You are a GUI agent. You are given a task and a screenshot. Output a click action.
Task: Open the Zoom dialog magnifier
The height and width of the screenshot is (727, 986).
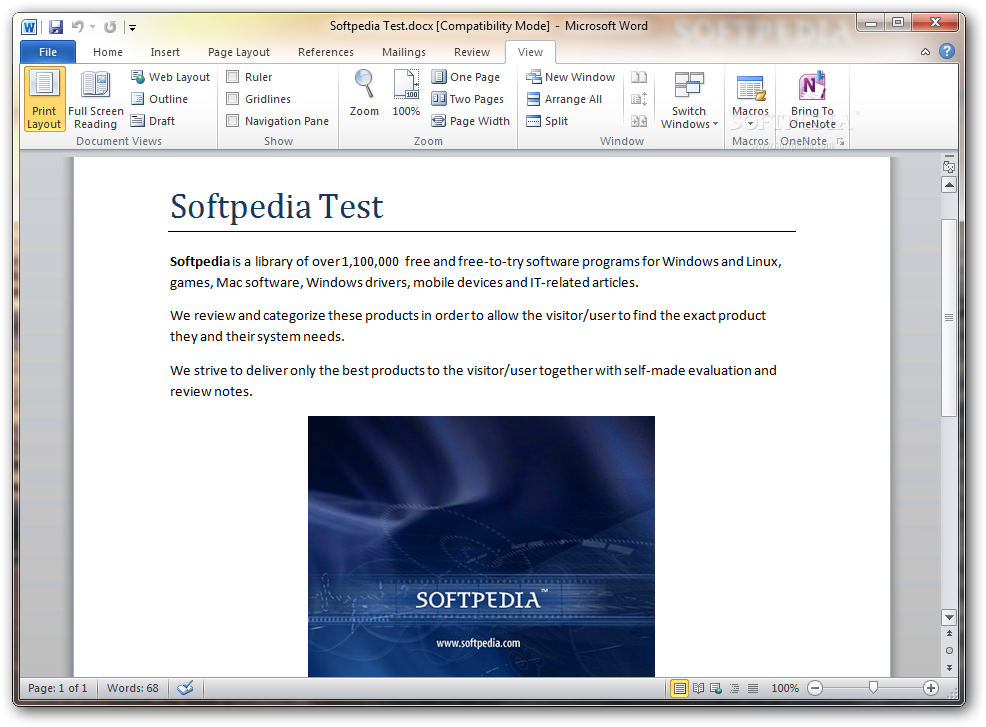(x=364, y=93)
